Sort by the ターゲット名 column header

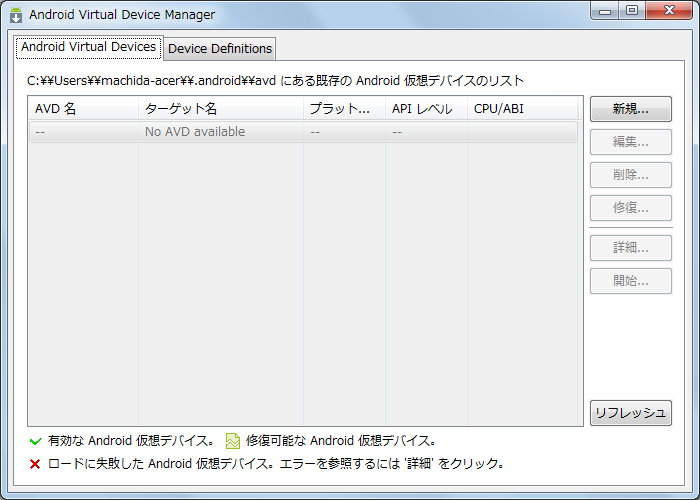(x=220, y=109)
